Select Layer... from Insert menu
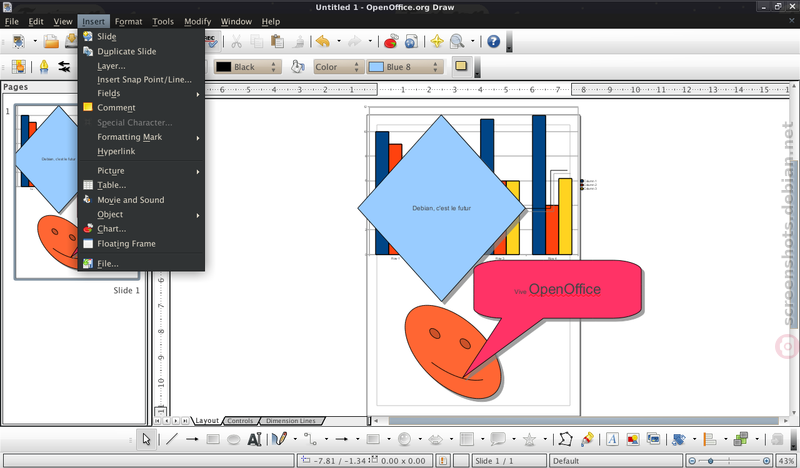This screenshot has width=800, height=468. click(x=141, y=66)
